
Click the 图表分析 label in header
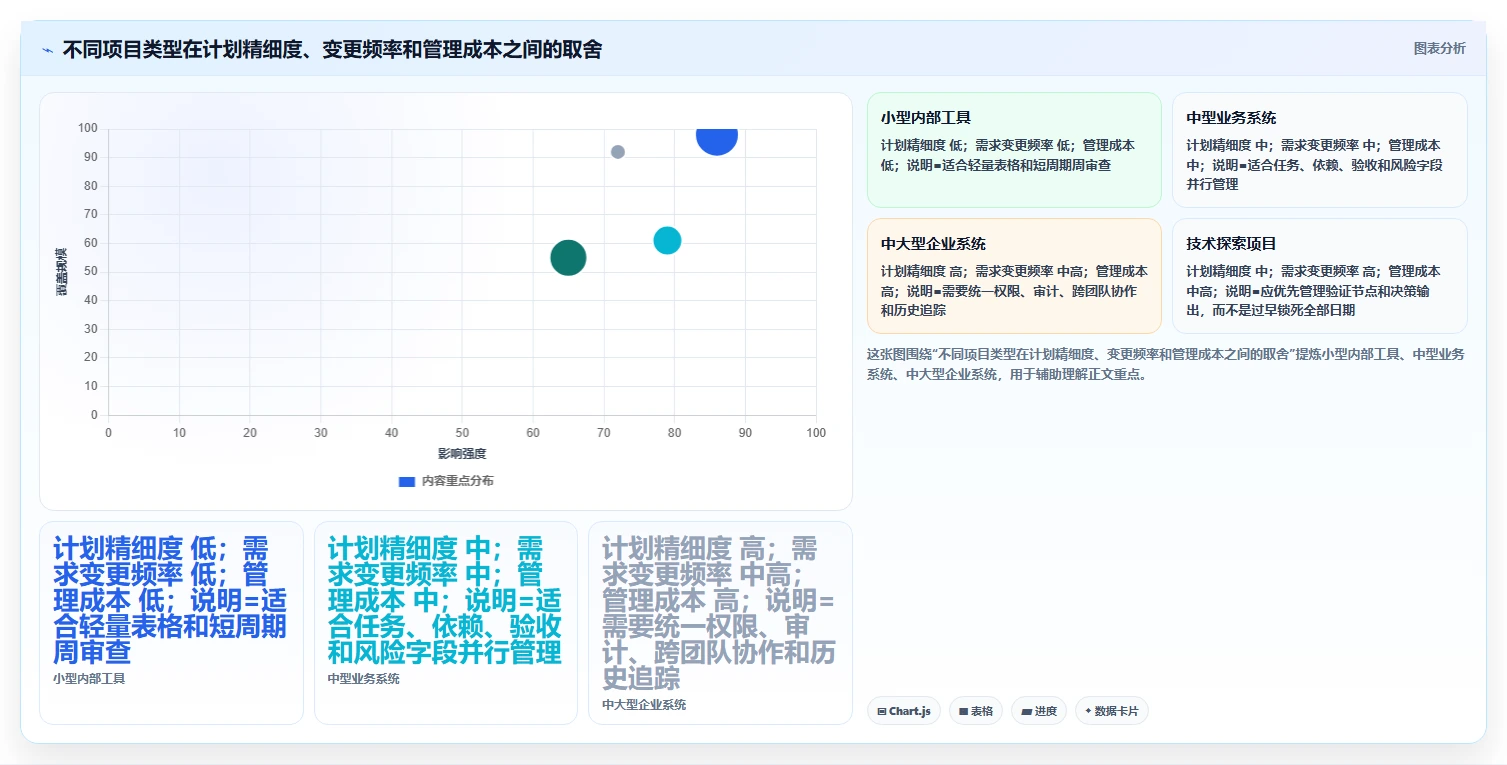pyautogui.click(x=1439, y=48)
